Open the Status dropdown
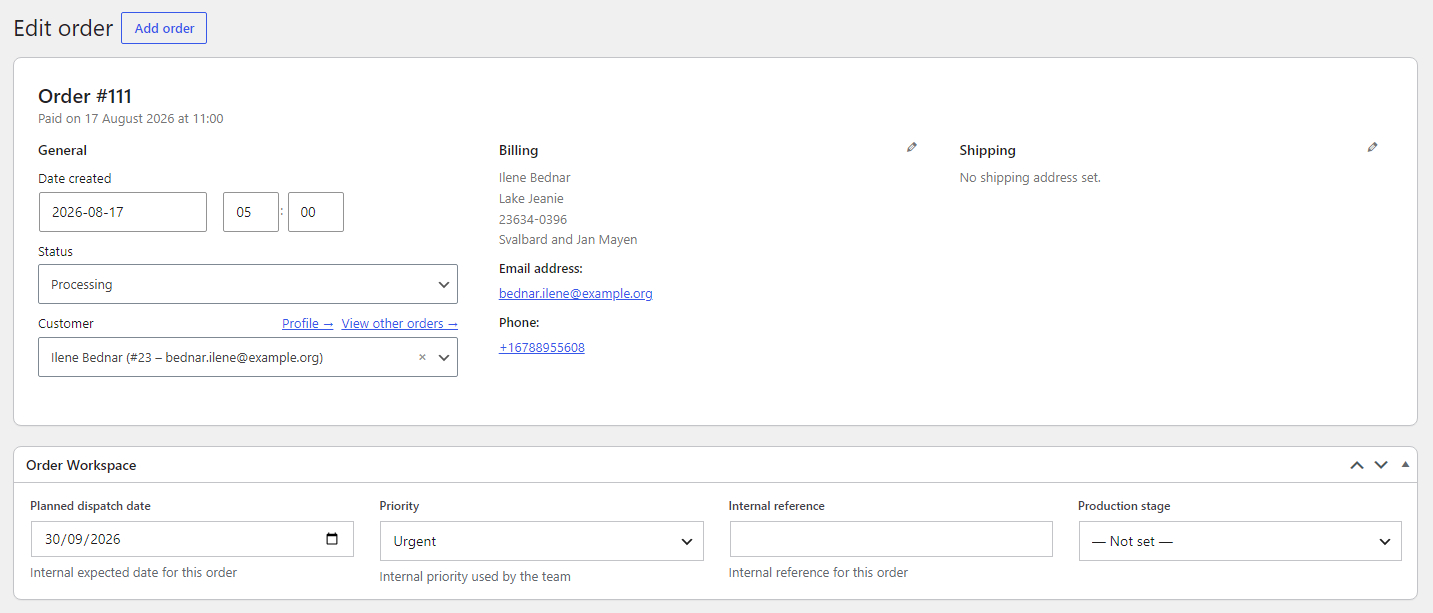Viewport: 1433px width, 613px height. 248,284
